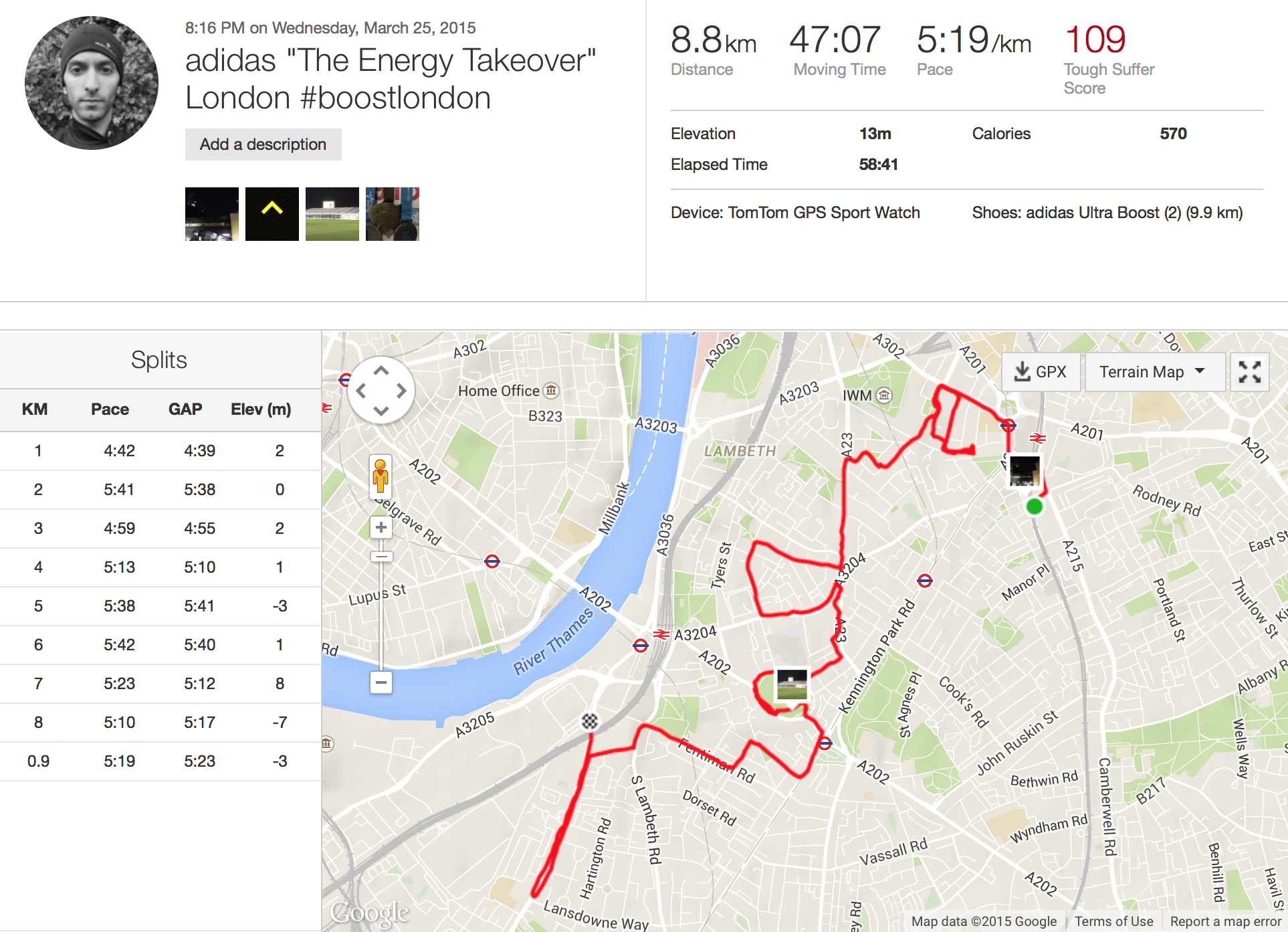1288x932 pixels.
Task: Download the GPX file
Action: [1041, 372]
